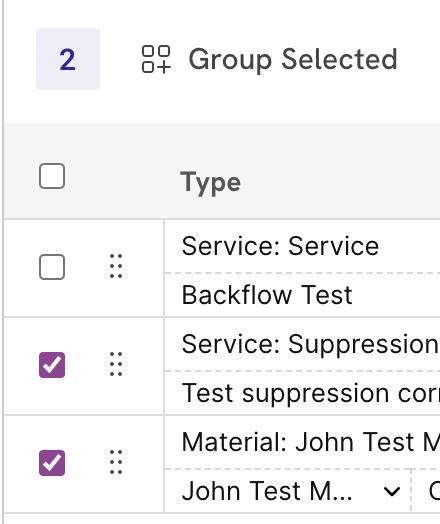Open the John Test M... dropdown
The image size is (440, 524).
pos(288,491)
